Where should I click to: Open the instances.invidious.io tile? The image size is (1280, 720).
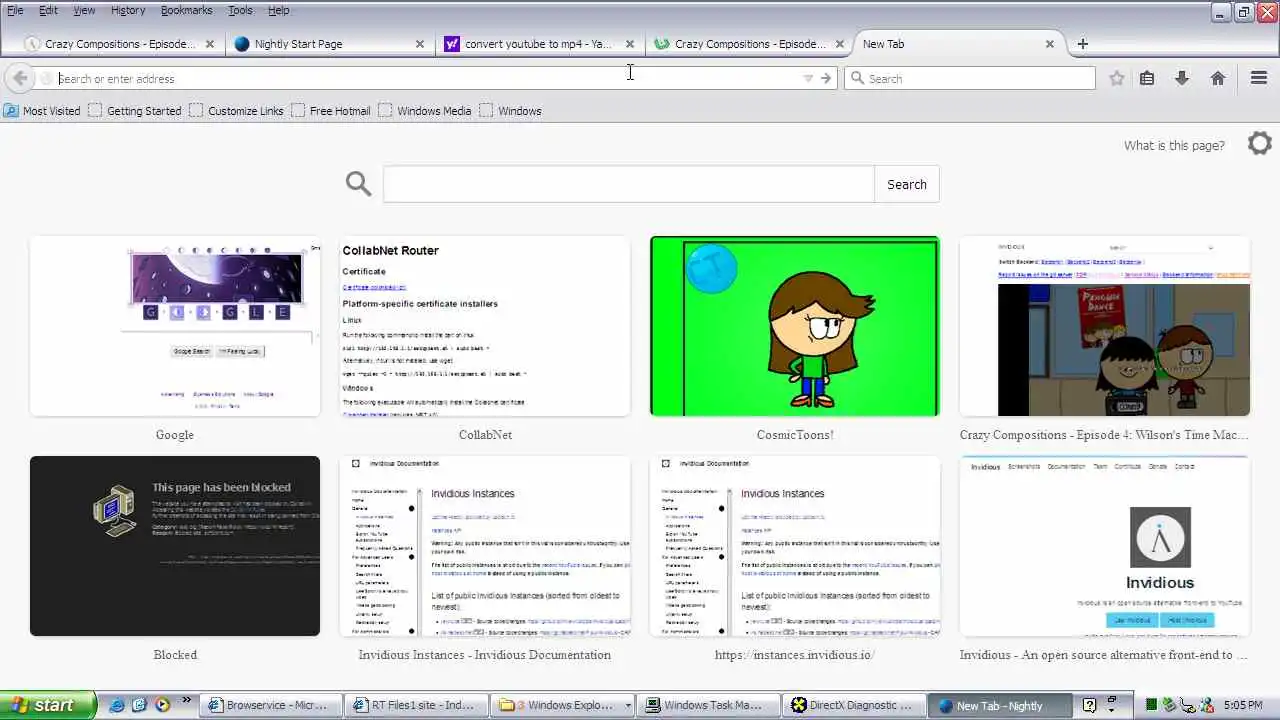click(795, 546)
